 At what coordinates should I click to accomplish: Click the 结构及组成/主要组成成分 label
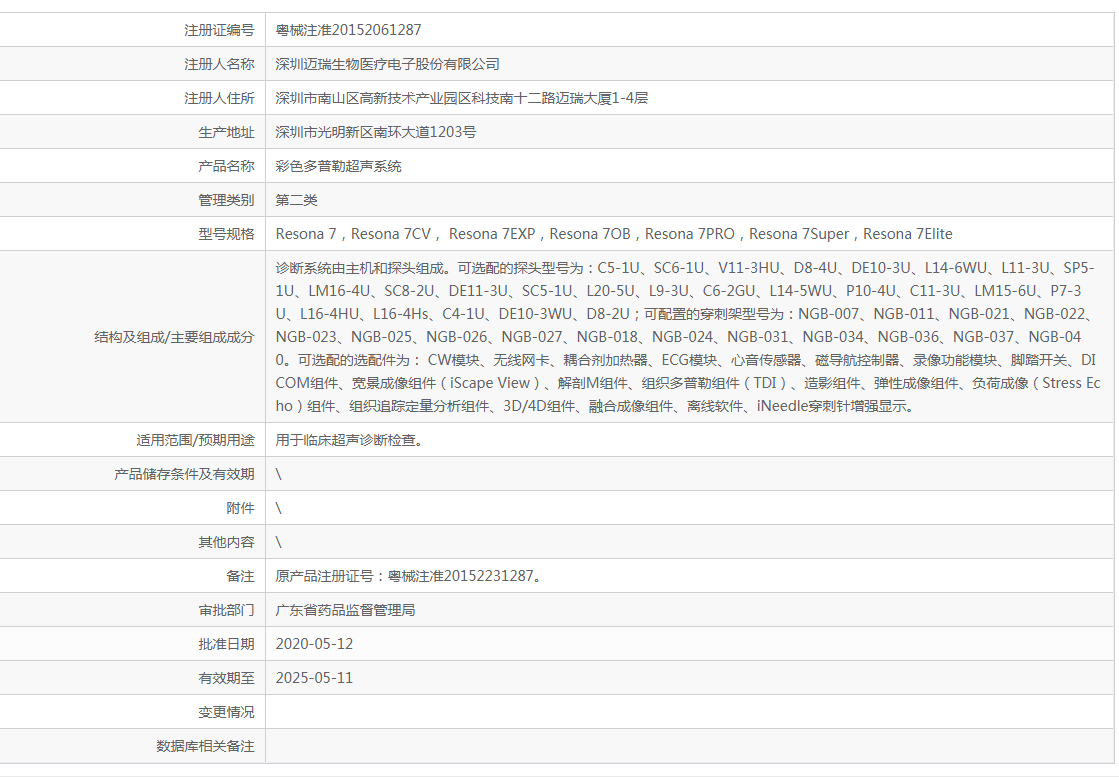tap(174, 337)
